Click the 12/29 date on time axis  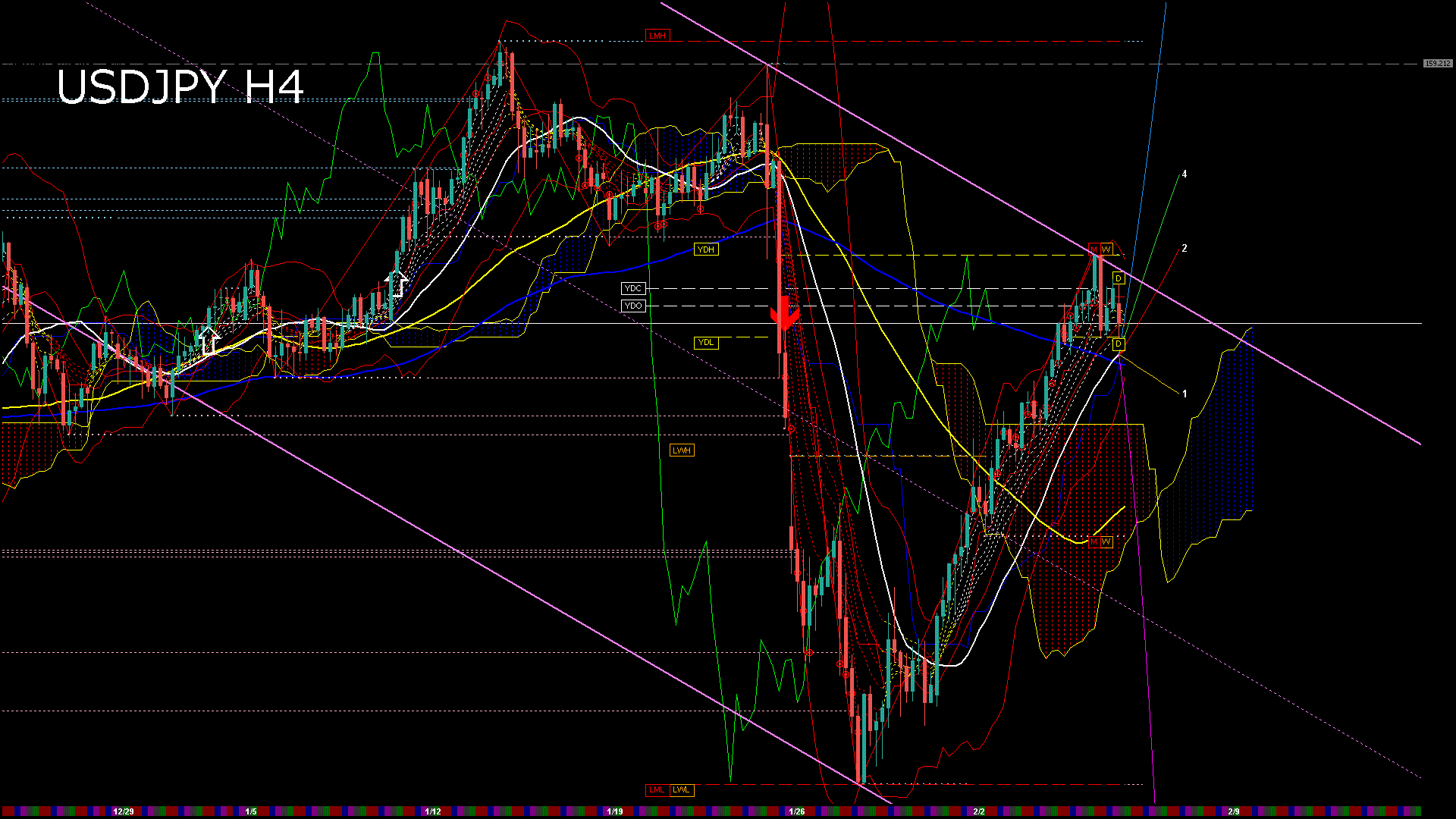coord(123,811)
